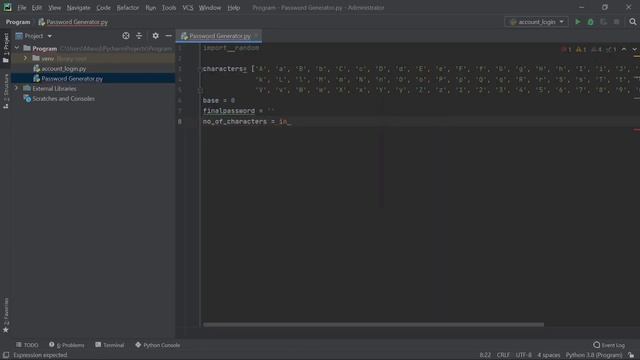Open the Terminal tool window
Screen dimensions: 640x360
(x=109, y=345)
